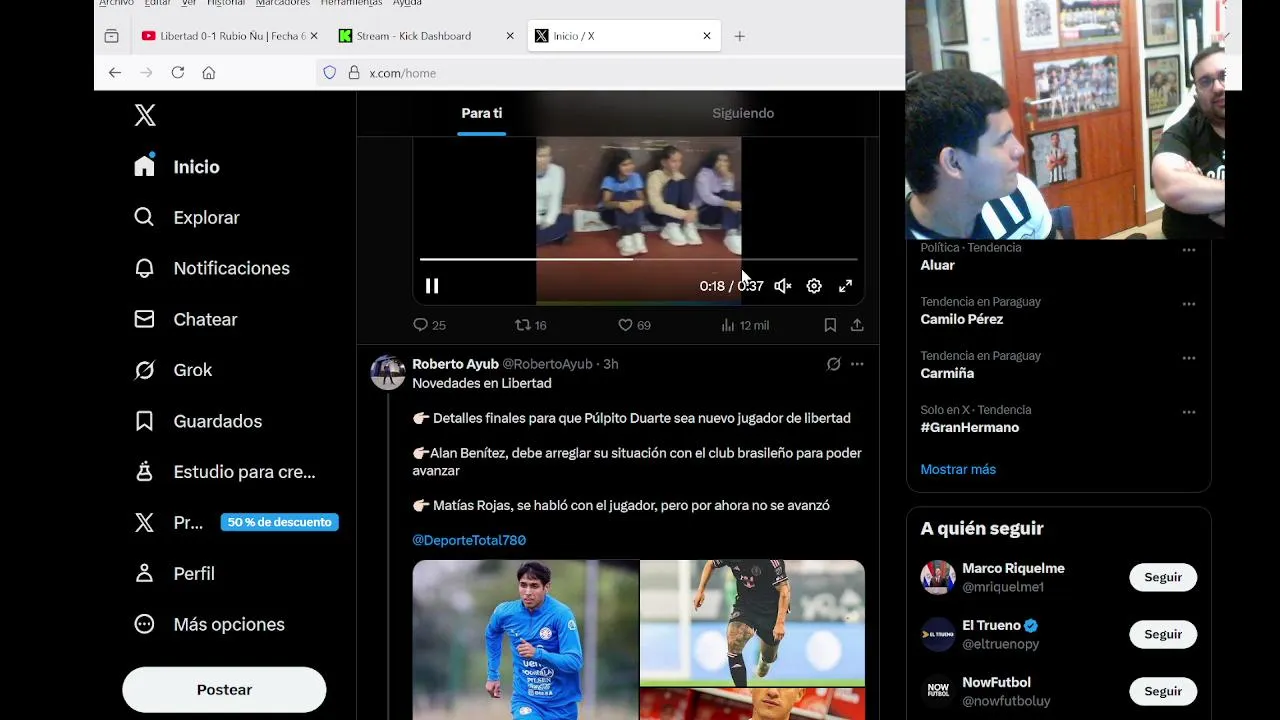The width and height of the screenshot is (1280, 720).
Task: Open Historial menu
Action: (225, 3)
